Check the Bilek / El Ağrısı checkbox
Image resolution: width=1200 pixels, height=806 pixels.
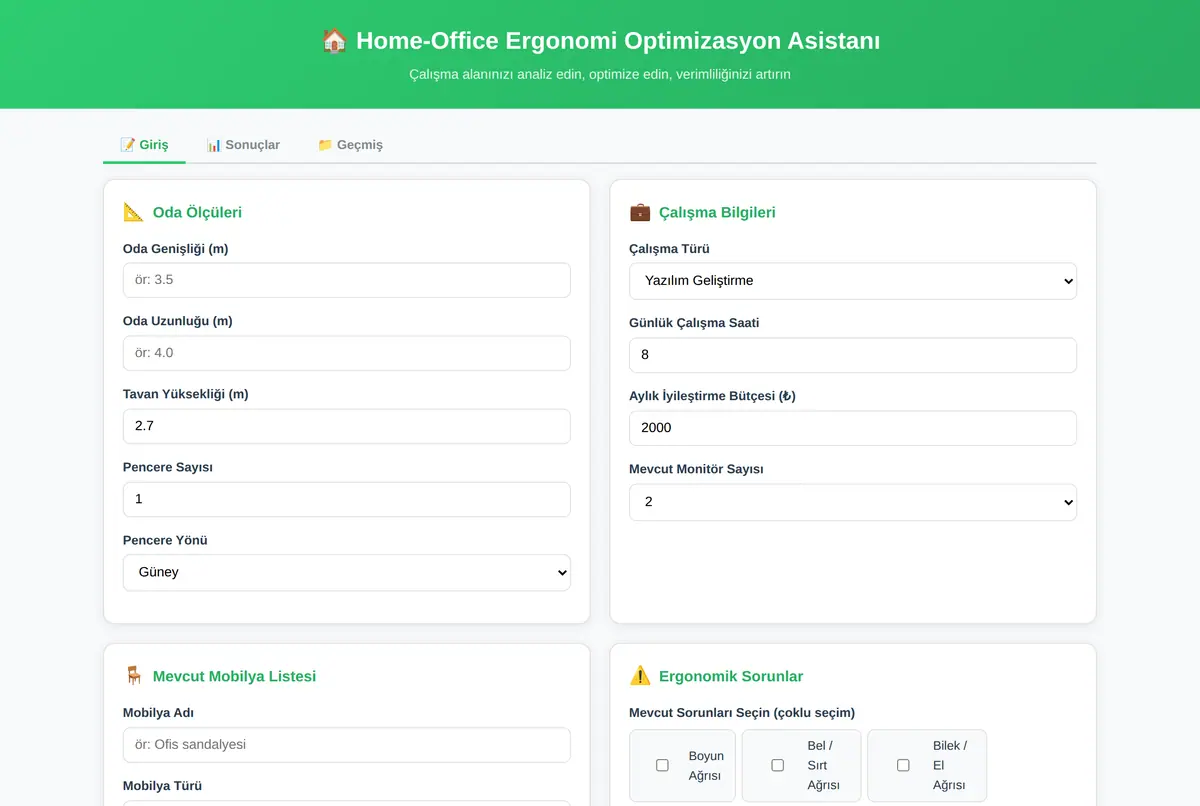tap(903, 765)
